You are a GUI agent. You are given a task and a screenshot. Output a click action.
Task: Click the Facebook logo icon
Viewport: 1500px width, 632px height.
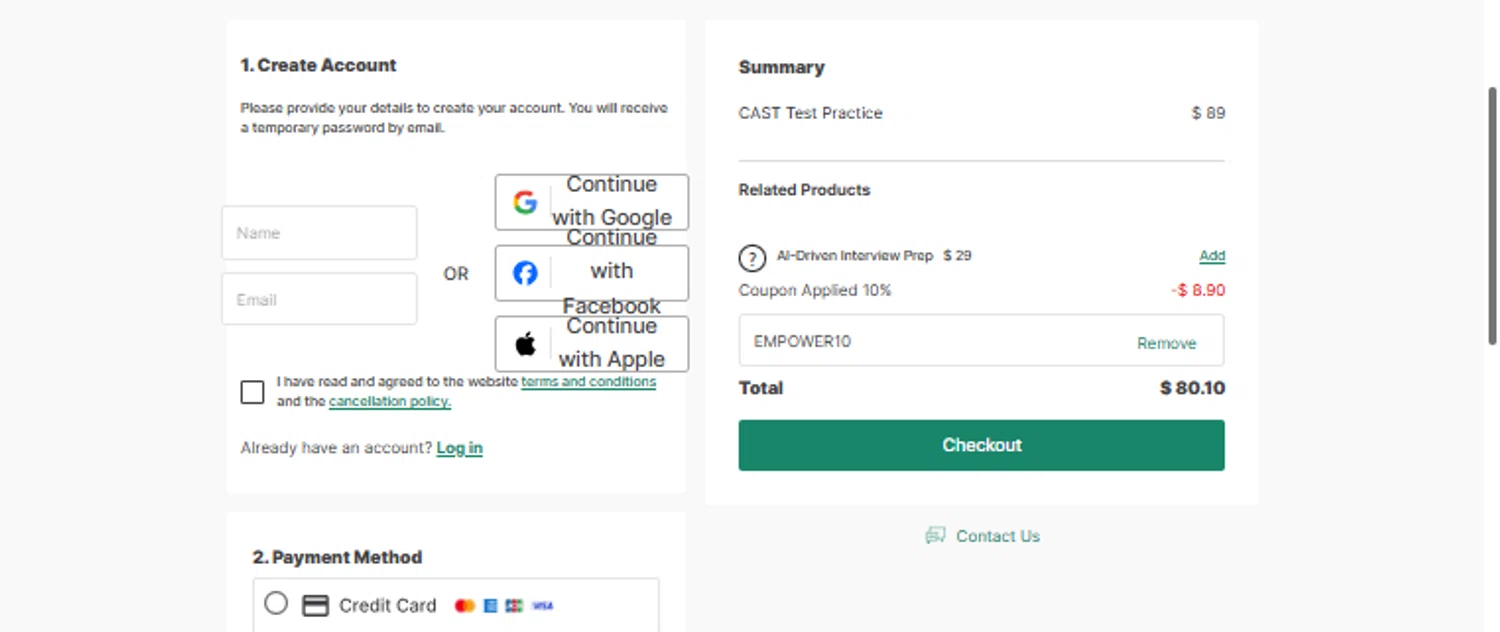tap(525, 273)
